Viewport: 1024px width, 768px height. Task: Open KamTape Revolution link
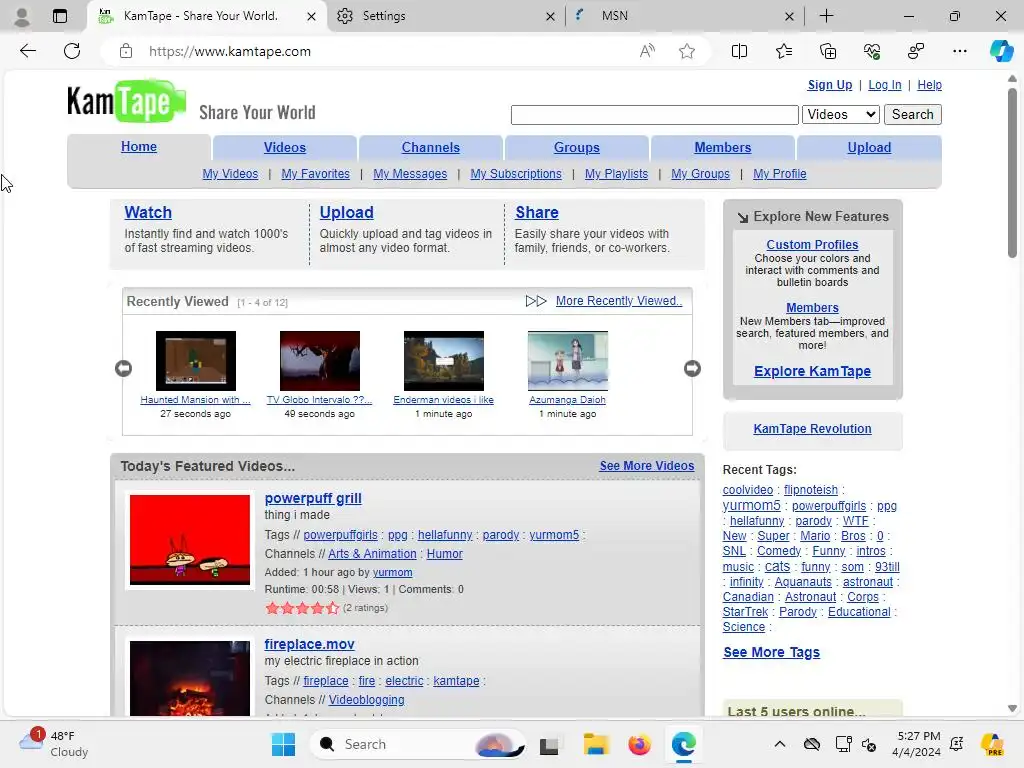point(812,428)
